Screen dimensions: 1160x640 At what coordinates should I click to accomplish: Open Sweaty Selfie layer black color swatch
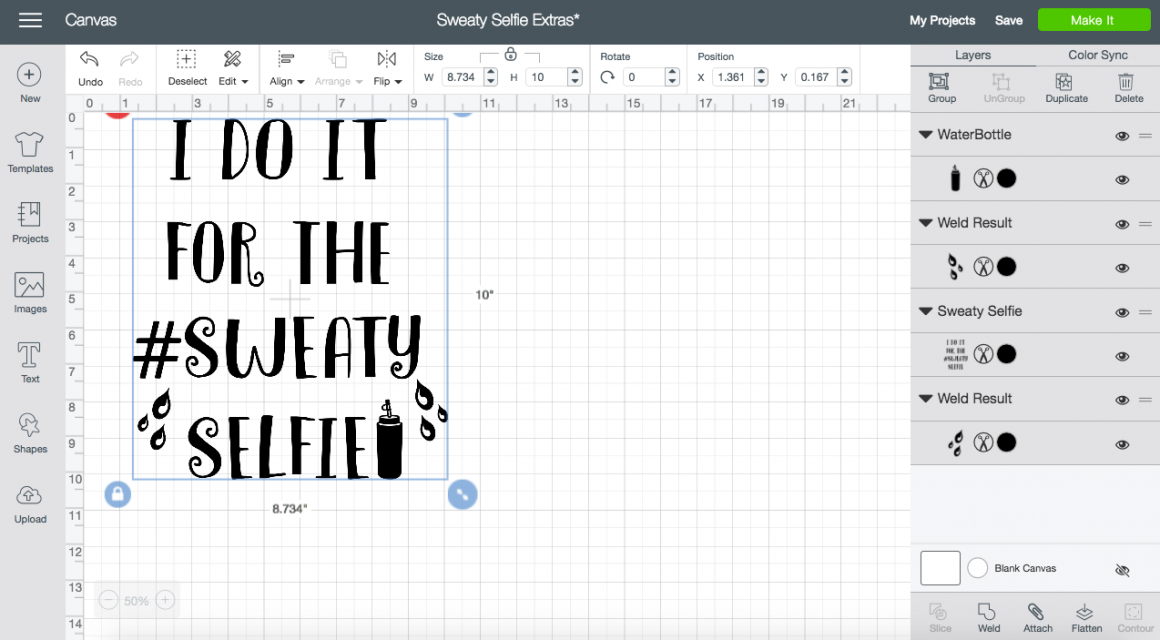pos(1006,354)
